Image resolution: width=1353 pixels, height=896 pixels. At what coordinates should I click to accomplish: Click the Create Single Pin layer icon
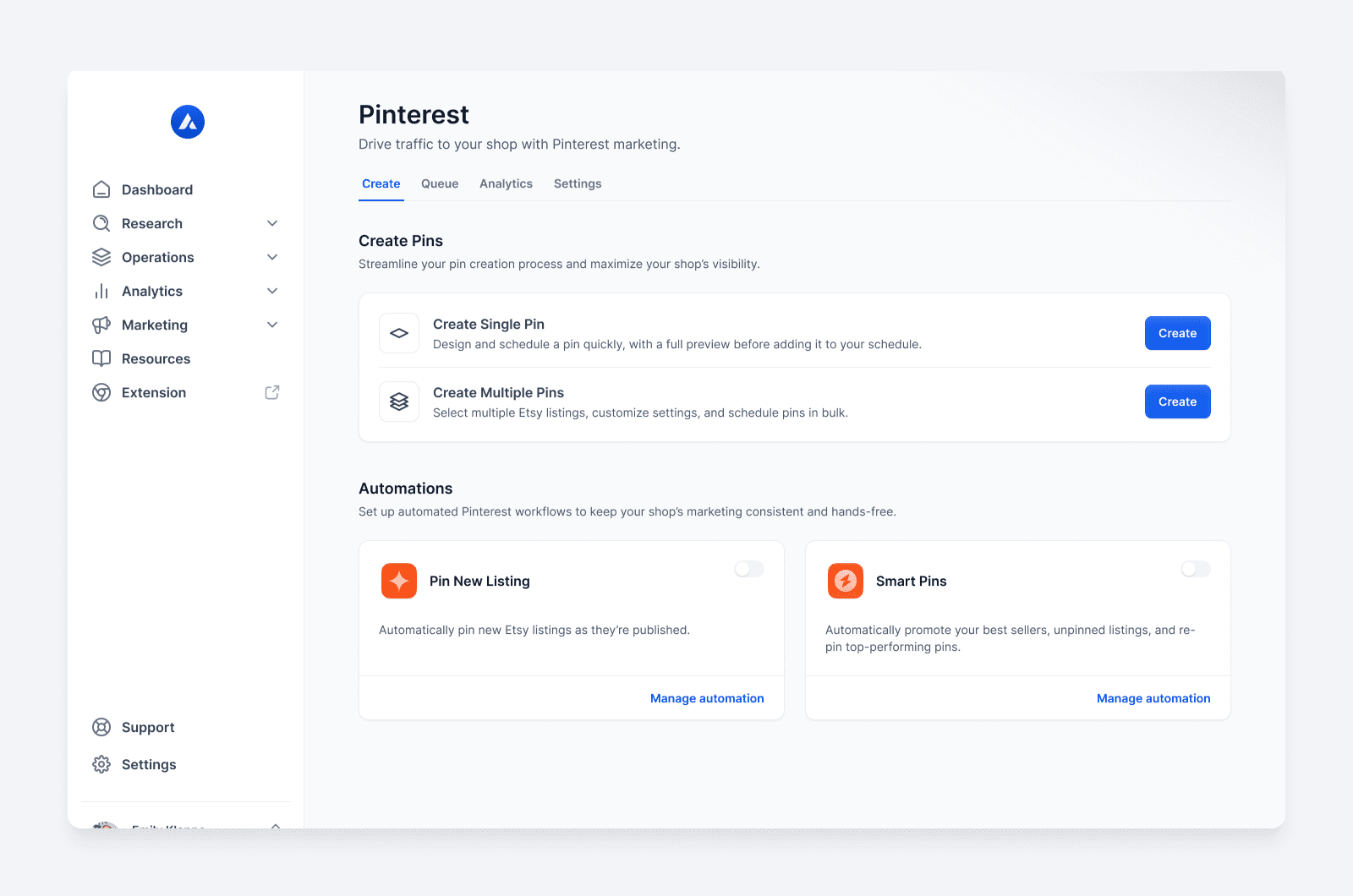click(x=399, y=333)
